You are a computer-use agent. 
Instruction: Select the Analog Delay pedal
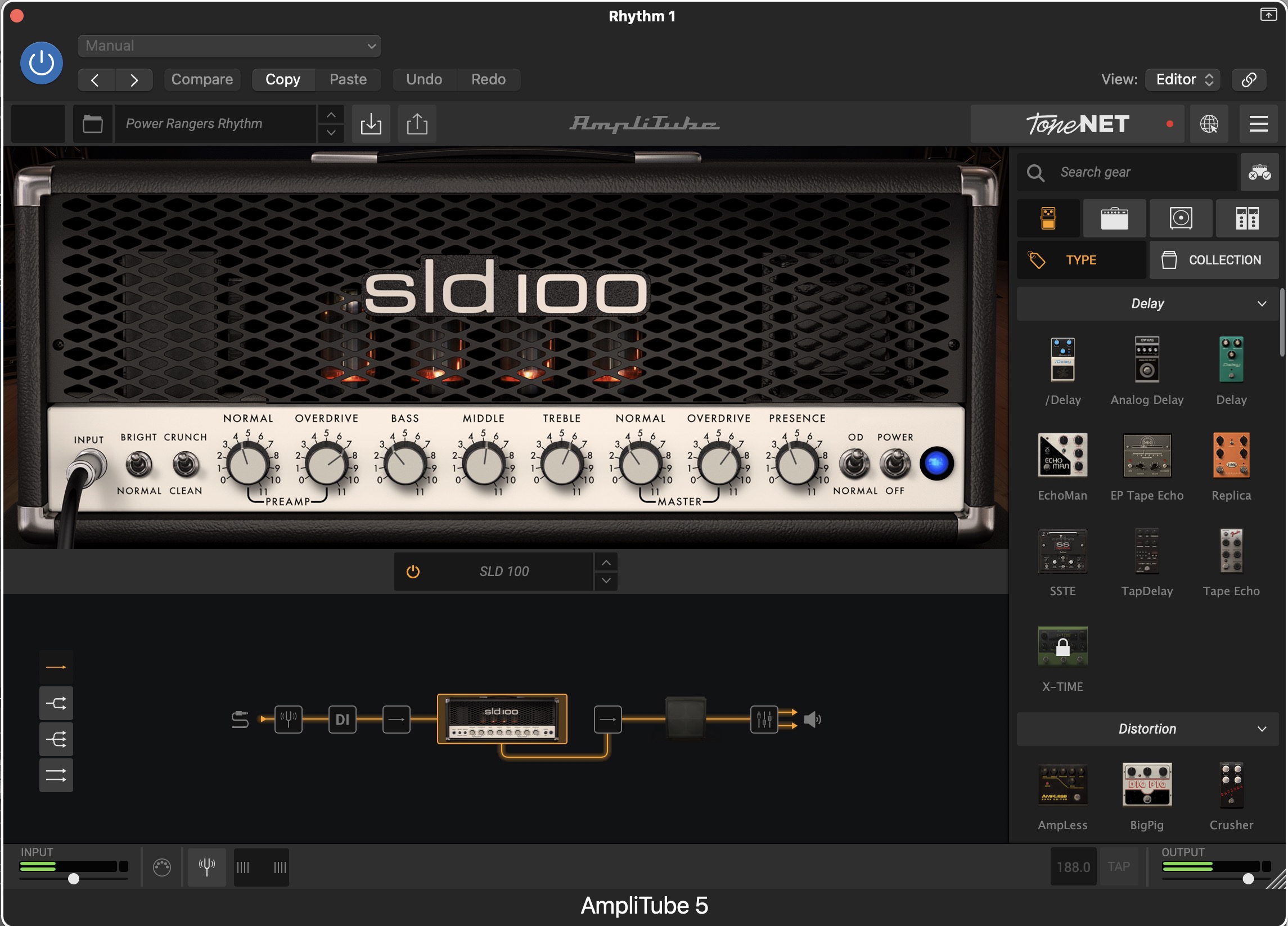pyautogui.click(x=1147, y=360)
